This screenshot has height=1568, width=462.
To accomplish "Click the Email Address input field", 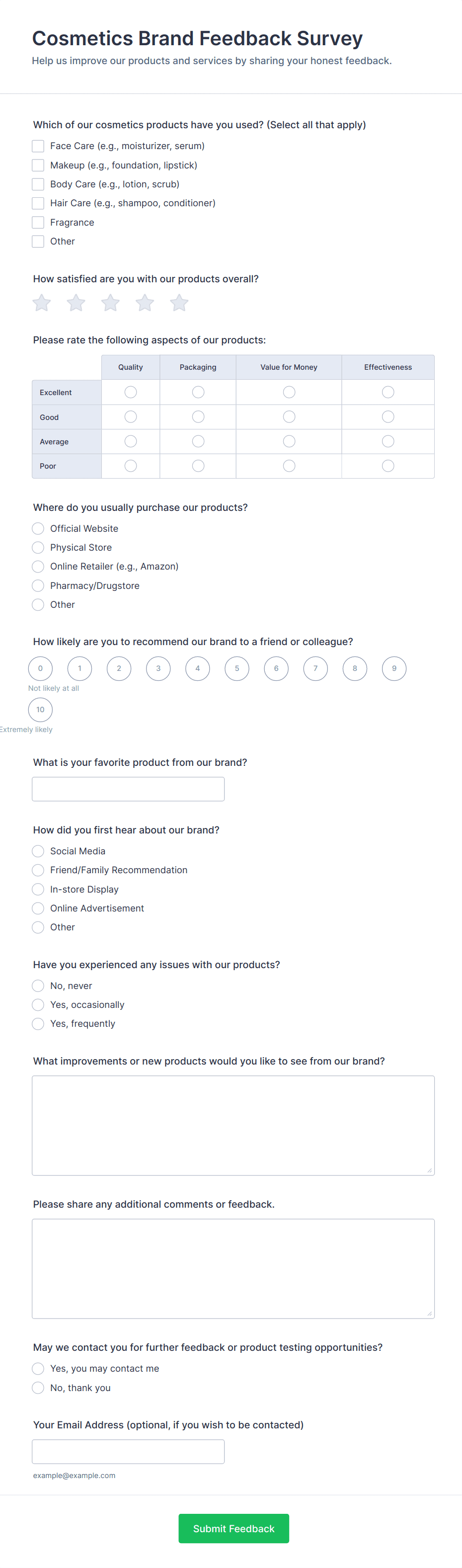I will click(x=128, y=1451).
